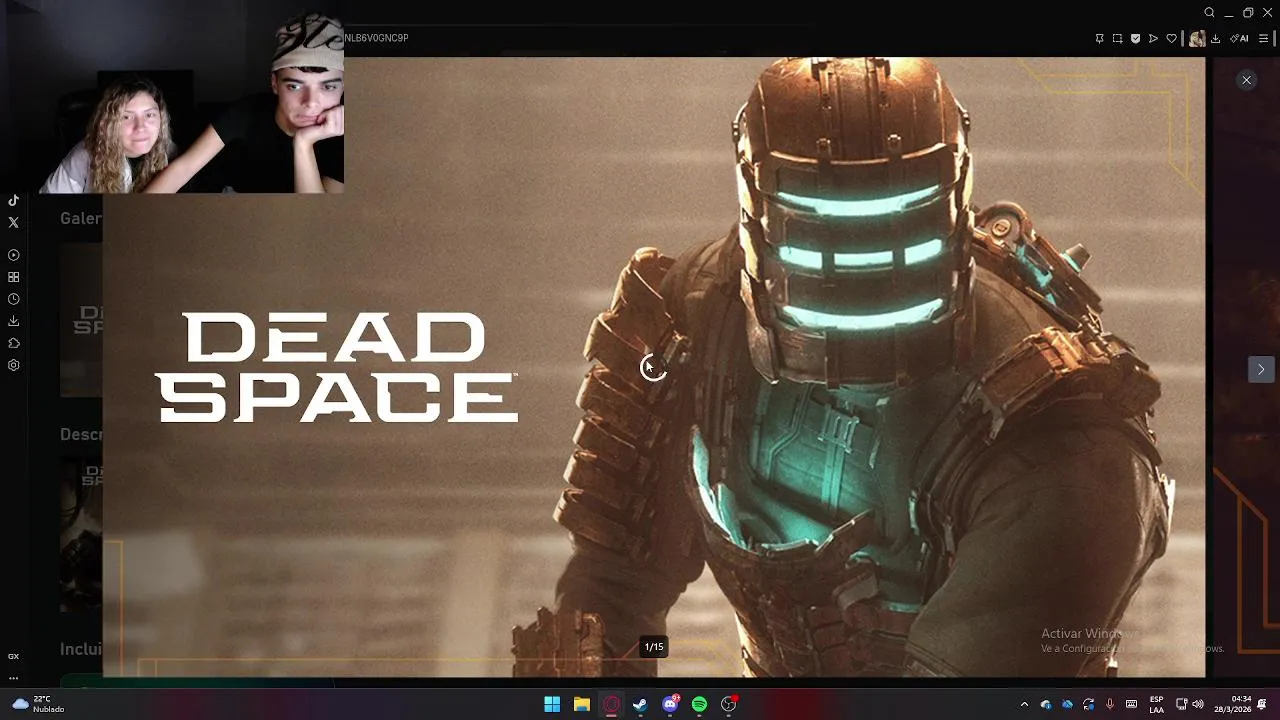
Task: Open Extensions puzzle icon in sidebar
Action: click(14, 343)
